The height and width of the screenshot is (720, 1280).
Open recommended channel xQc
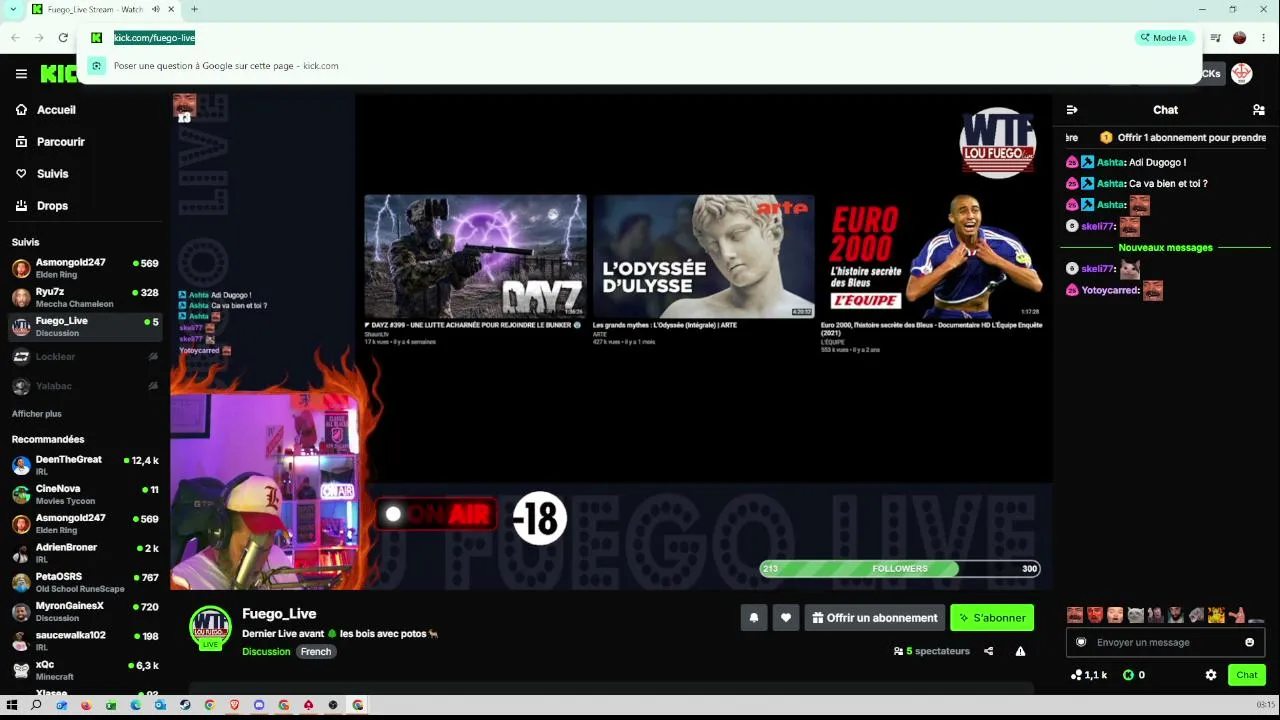click(x=85, y=670)
